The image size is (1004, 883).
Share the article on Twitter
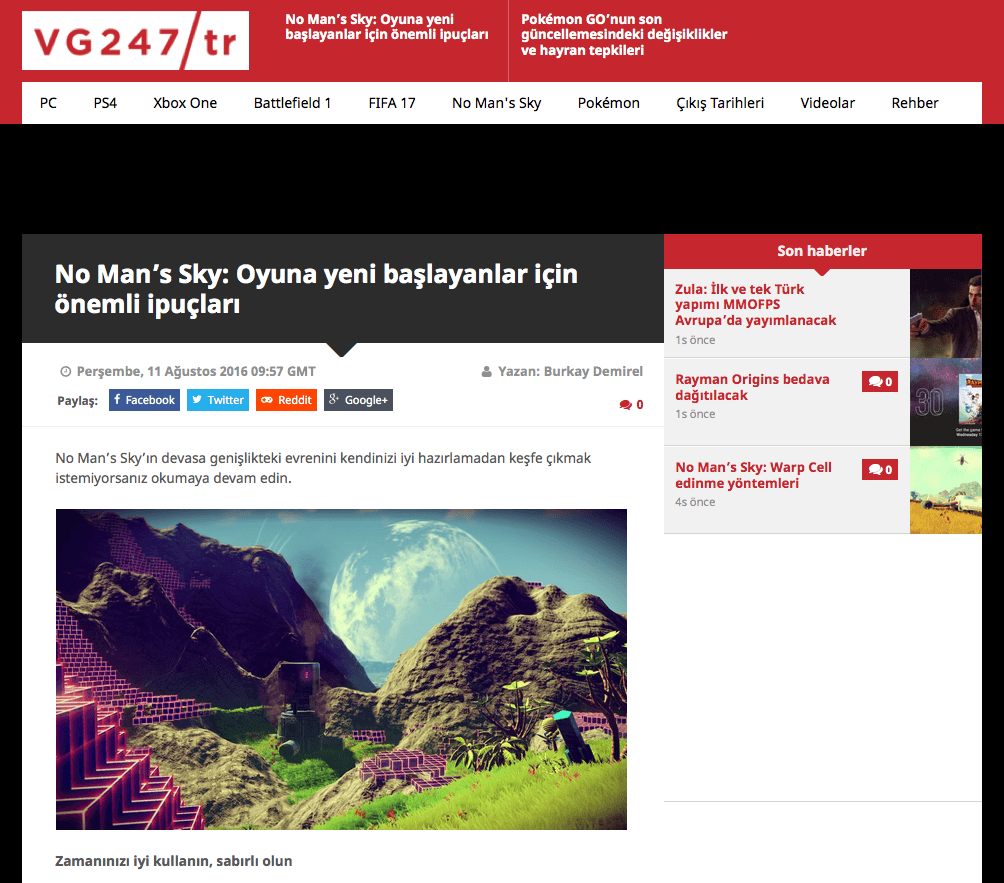[217, 400]
